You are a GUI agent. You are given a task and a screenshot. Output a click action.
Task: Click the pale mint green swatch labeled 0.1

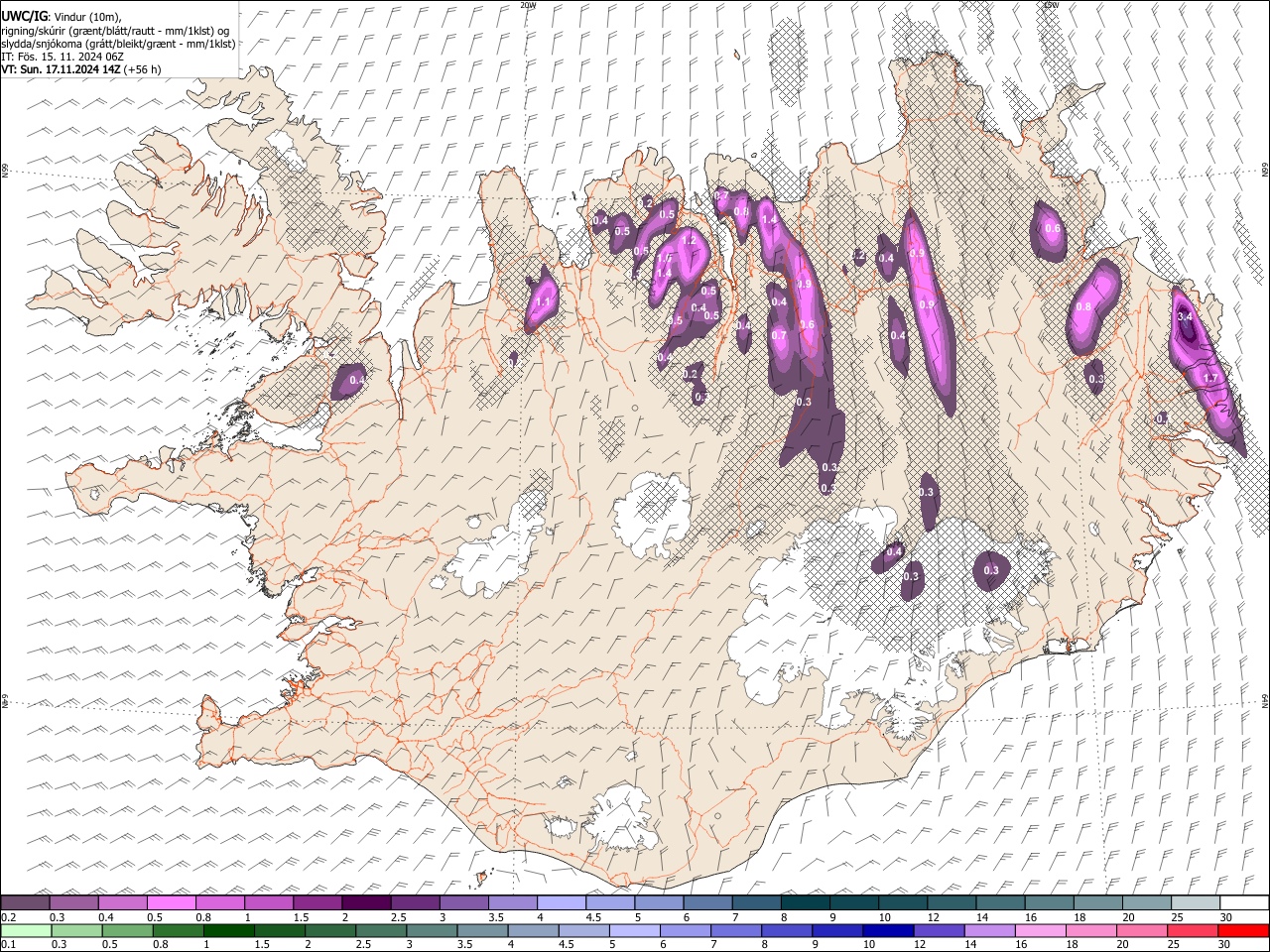click(x=25, y=930)
